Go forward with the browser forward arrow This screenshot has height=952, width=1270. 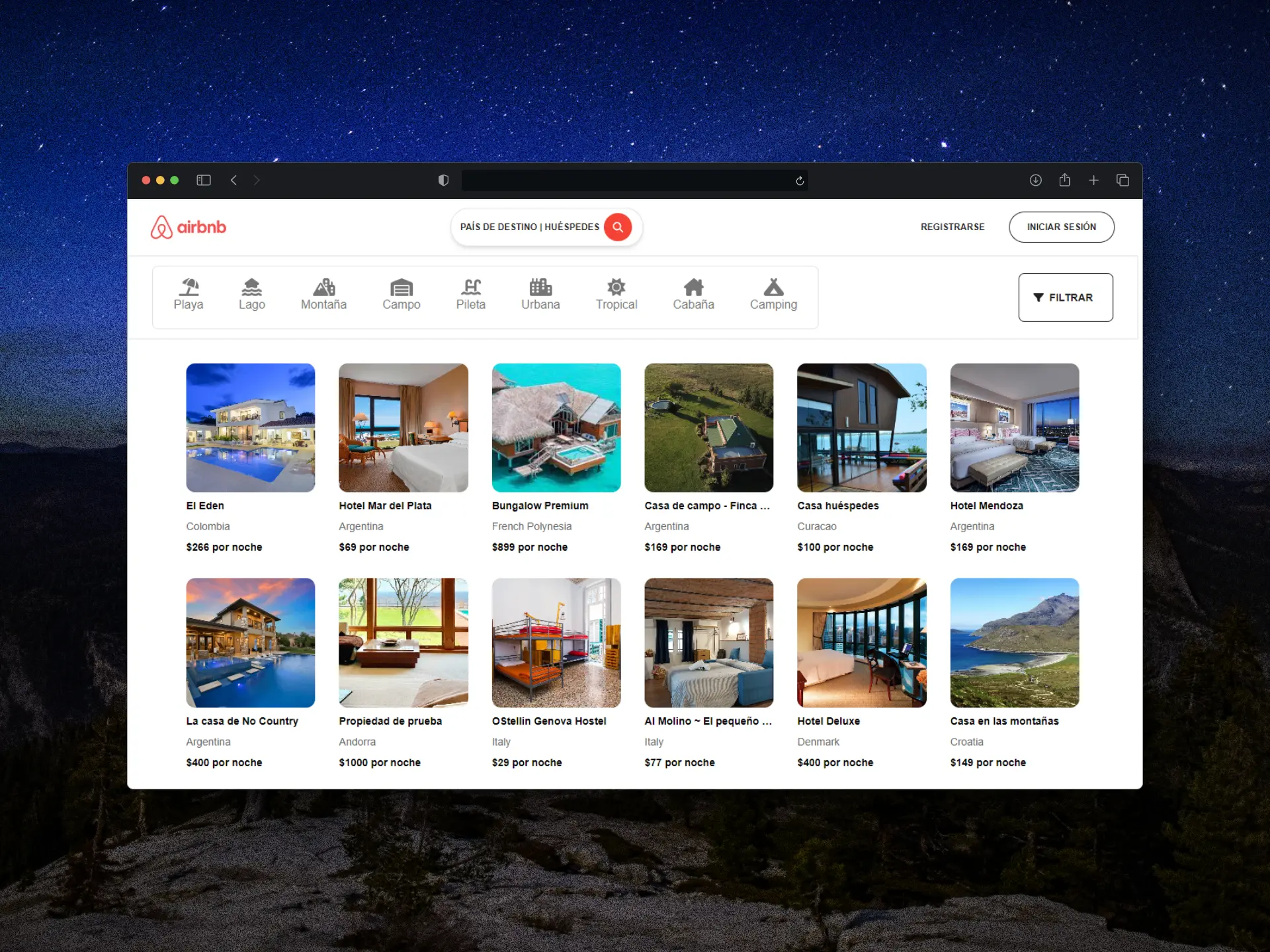pos(257,180)
